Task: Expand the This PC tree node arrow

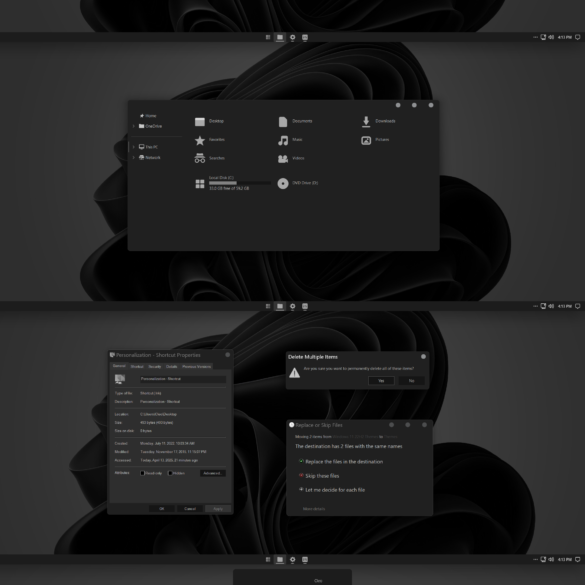Action: pyautogui.click(x=134, y=147)
